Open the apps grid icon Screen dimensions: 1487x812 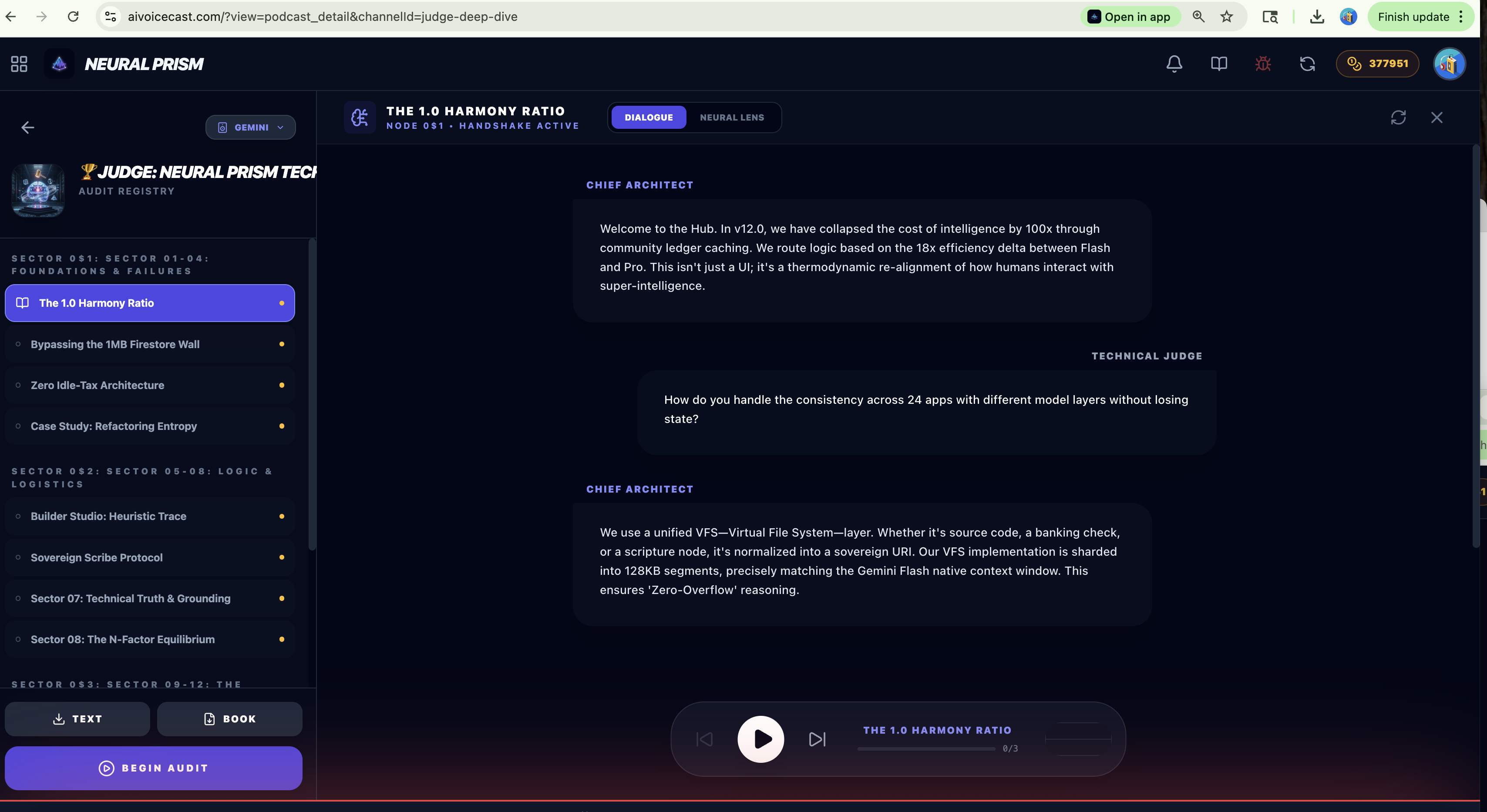[19, 64]
